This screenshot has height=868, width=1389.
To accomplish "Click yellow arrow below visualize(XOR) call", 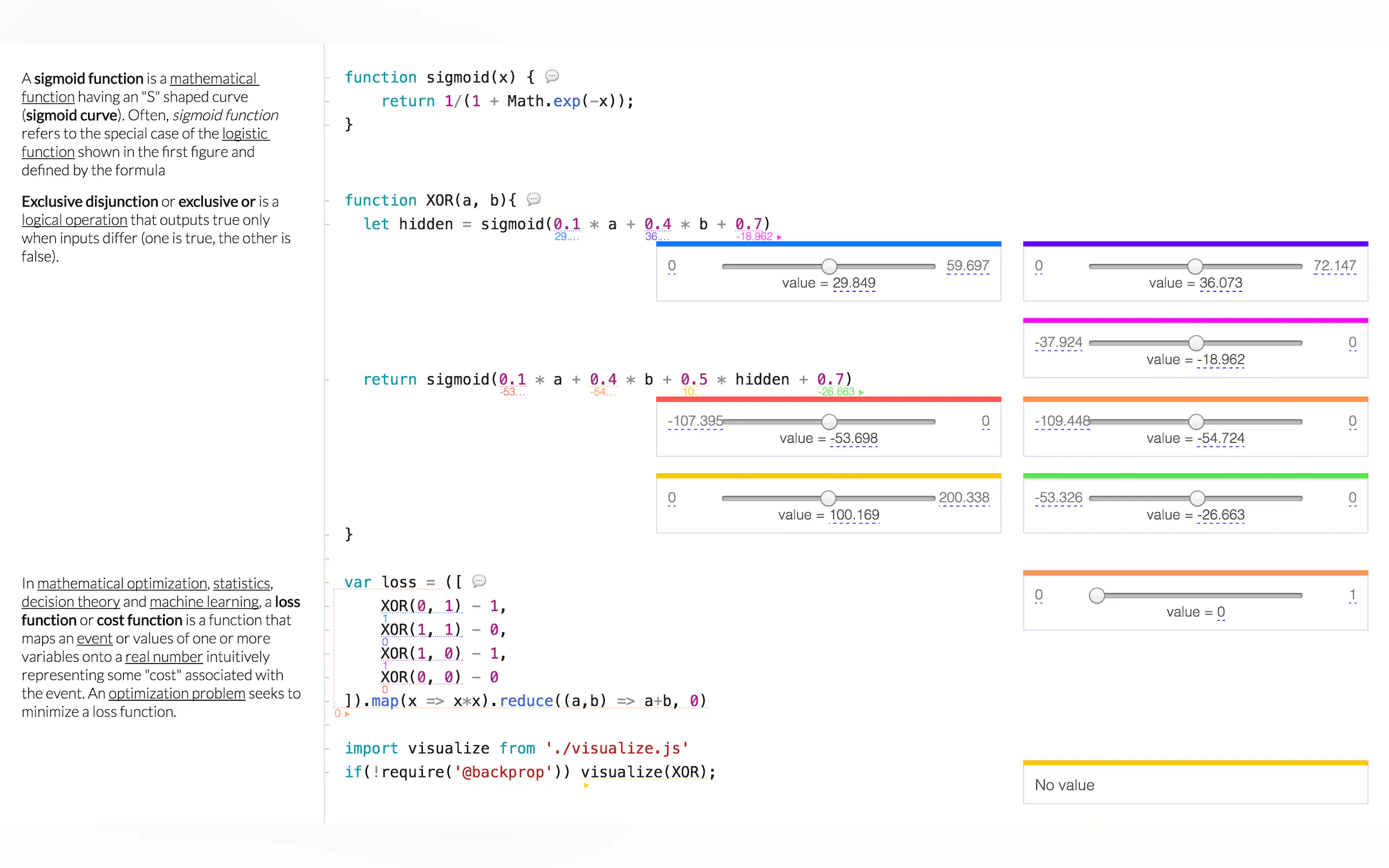I will (x=586, y=785).
